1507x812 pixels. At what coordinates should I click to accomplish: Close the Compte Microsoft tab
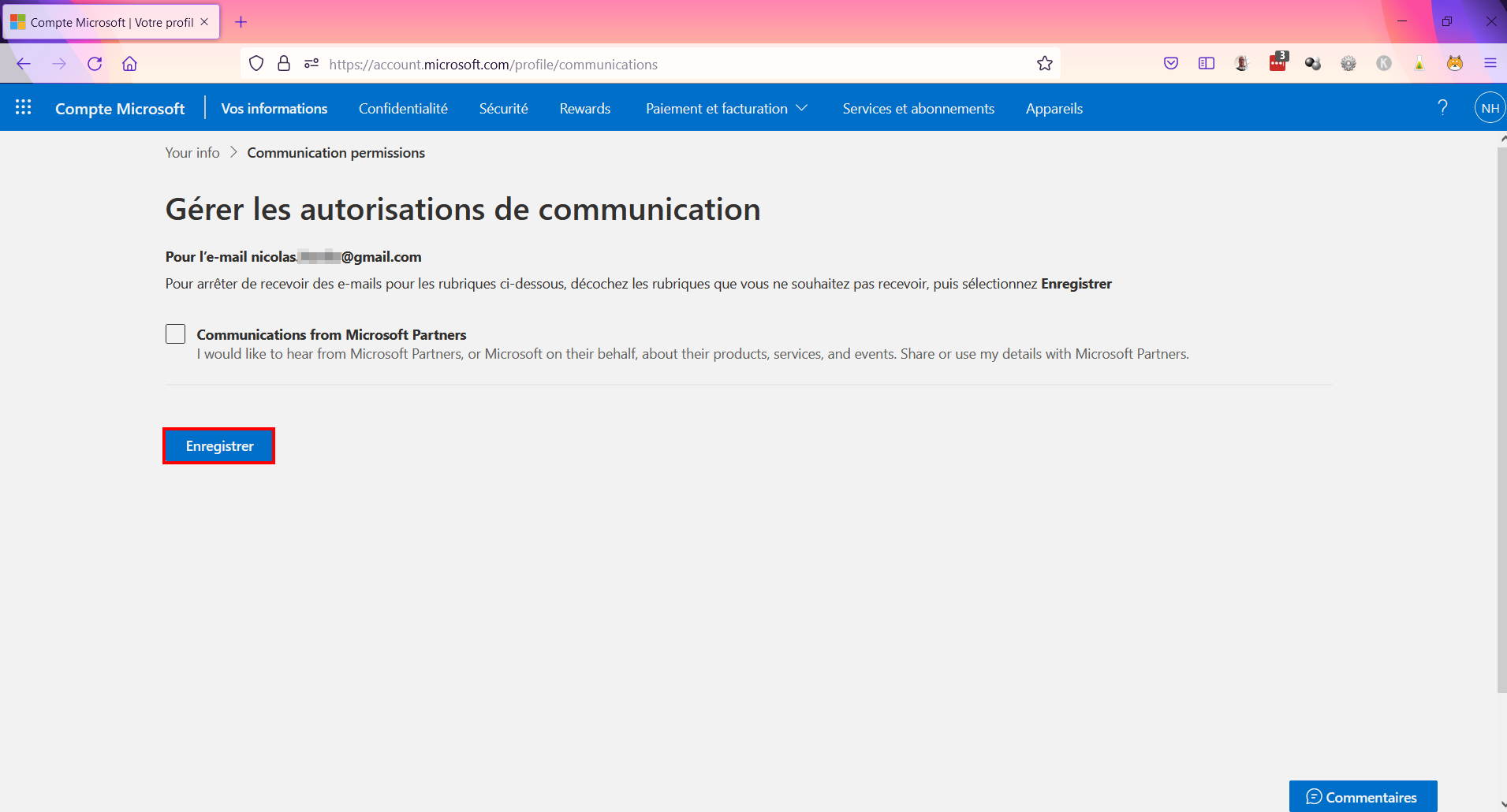pyautogui.click(x=204, y=22)
